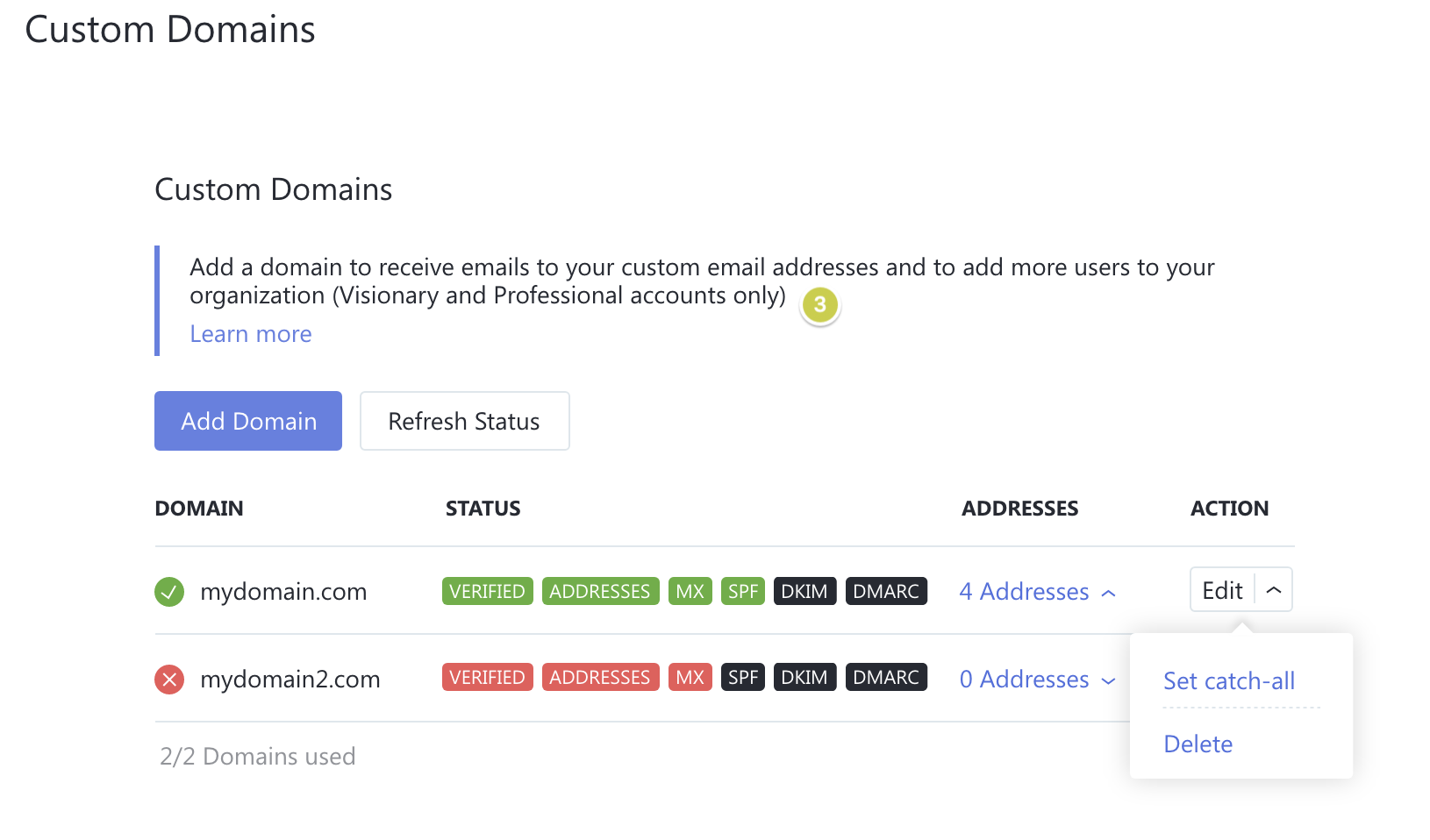Open the Edit button dropdown chevron
This screenshot has width=1430, height=840.
click(1275, 589)
